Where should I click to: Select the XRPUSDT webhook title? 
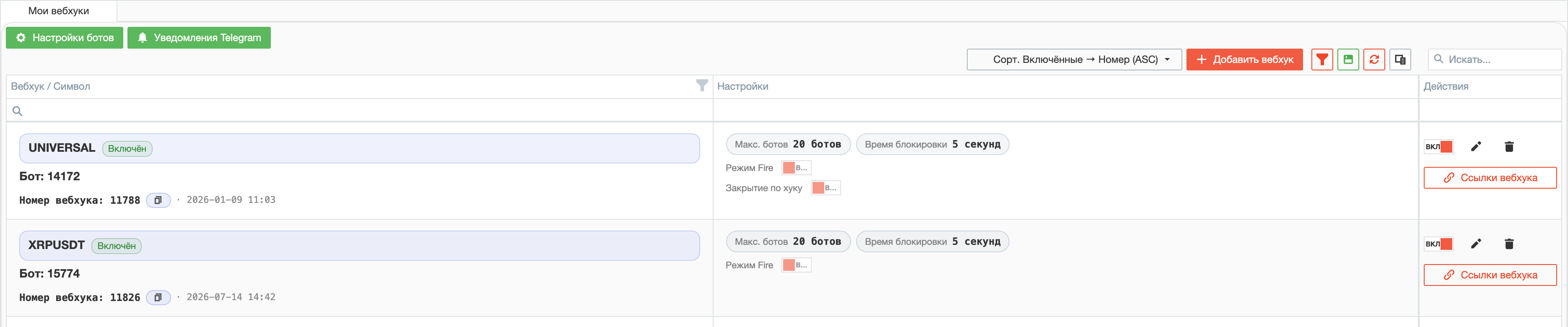click(57, 245)
